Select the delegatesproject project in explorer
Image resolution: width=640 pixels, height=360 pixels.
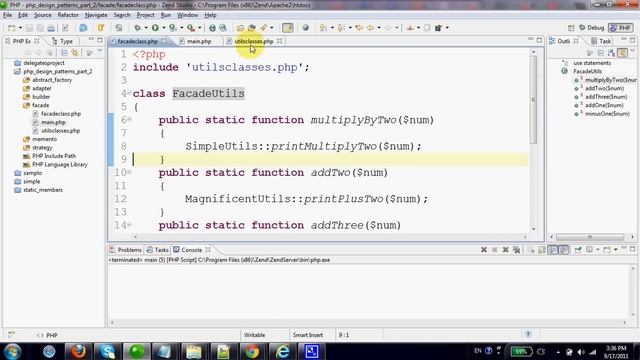click(44, 63)
